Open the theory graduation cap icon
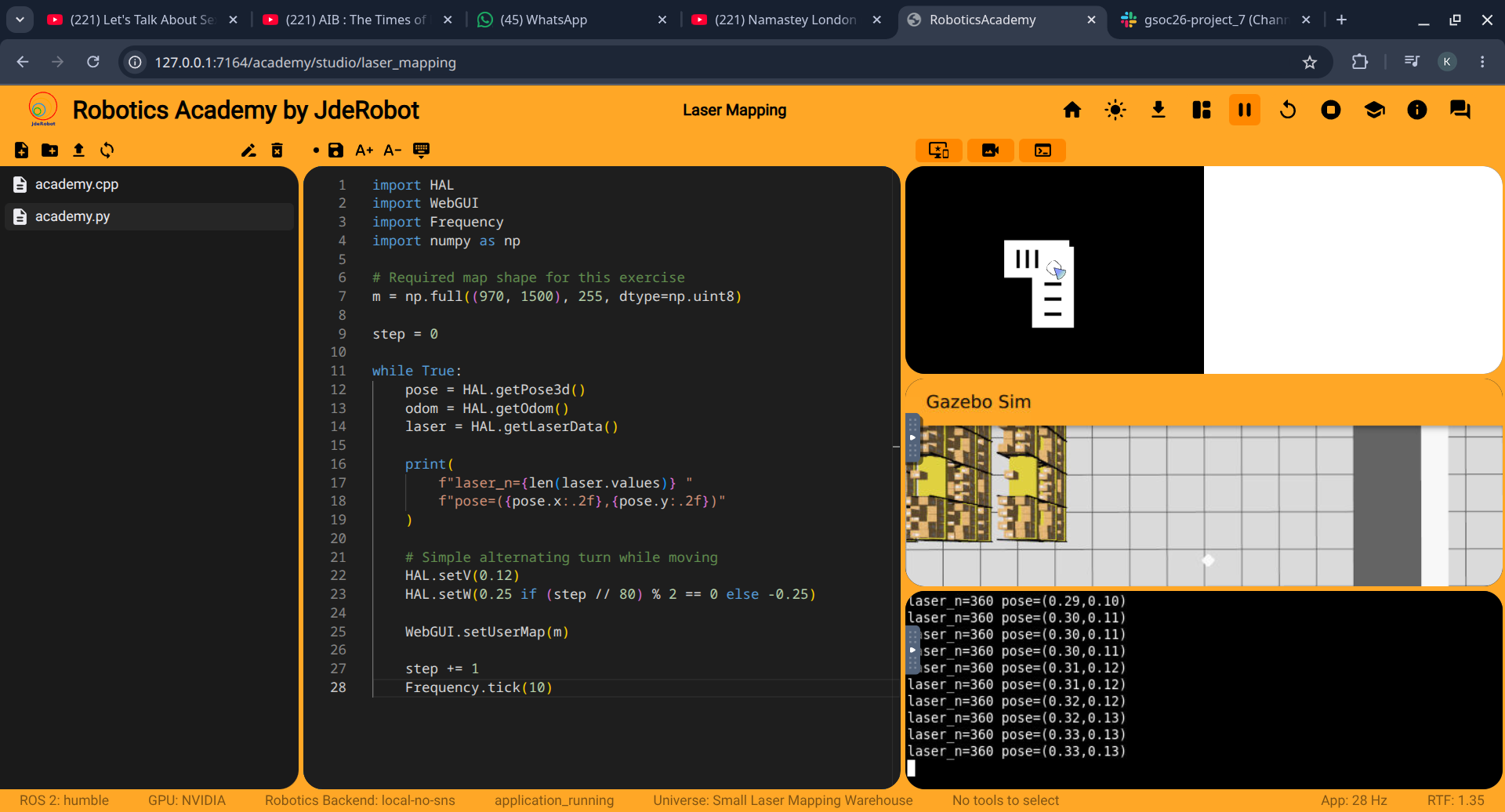The width and height of the screenshot is (1505, 812). pyautogui.click(x=1374, y=110)
